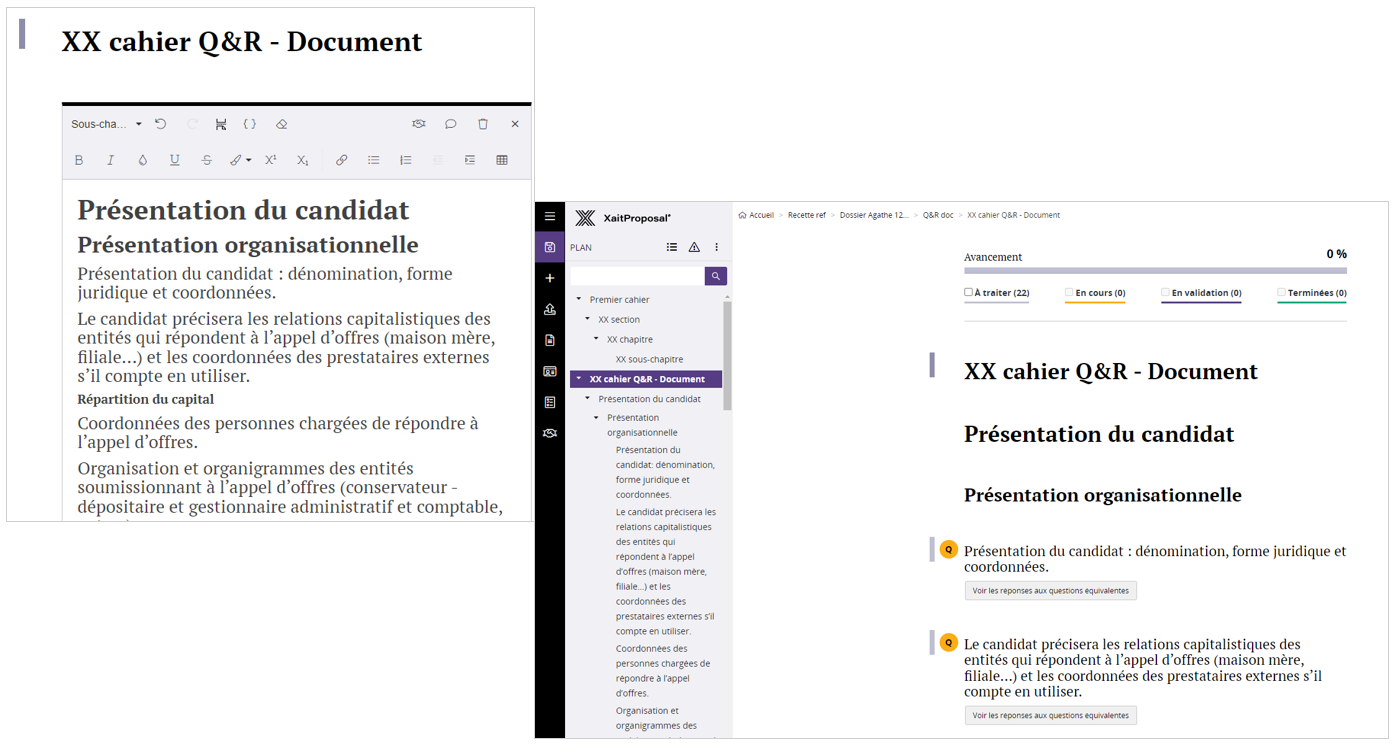Open the 'Sous-cha...' paragraph style dropdown
Screen dimensions: 1396x744
106,124
